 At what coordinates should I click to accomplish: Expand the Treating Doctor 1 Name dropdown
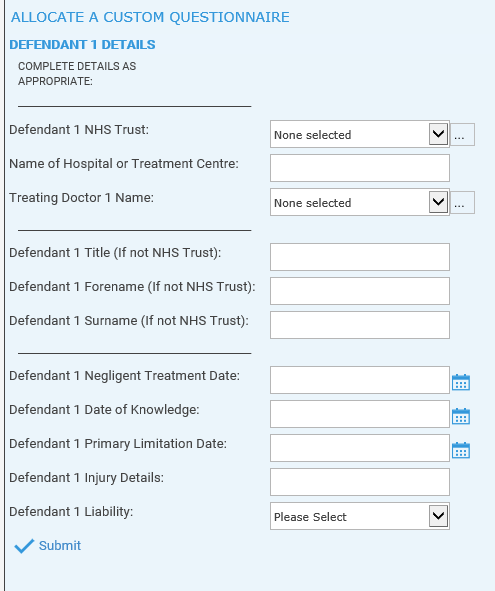(x=360, y=202)
